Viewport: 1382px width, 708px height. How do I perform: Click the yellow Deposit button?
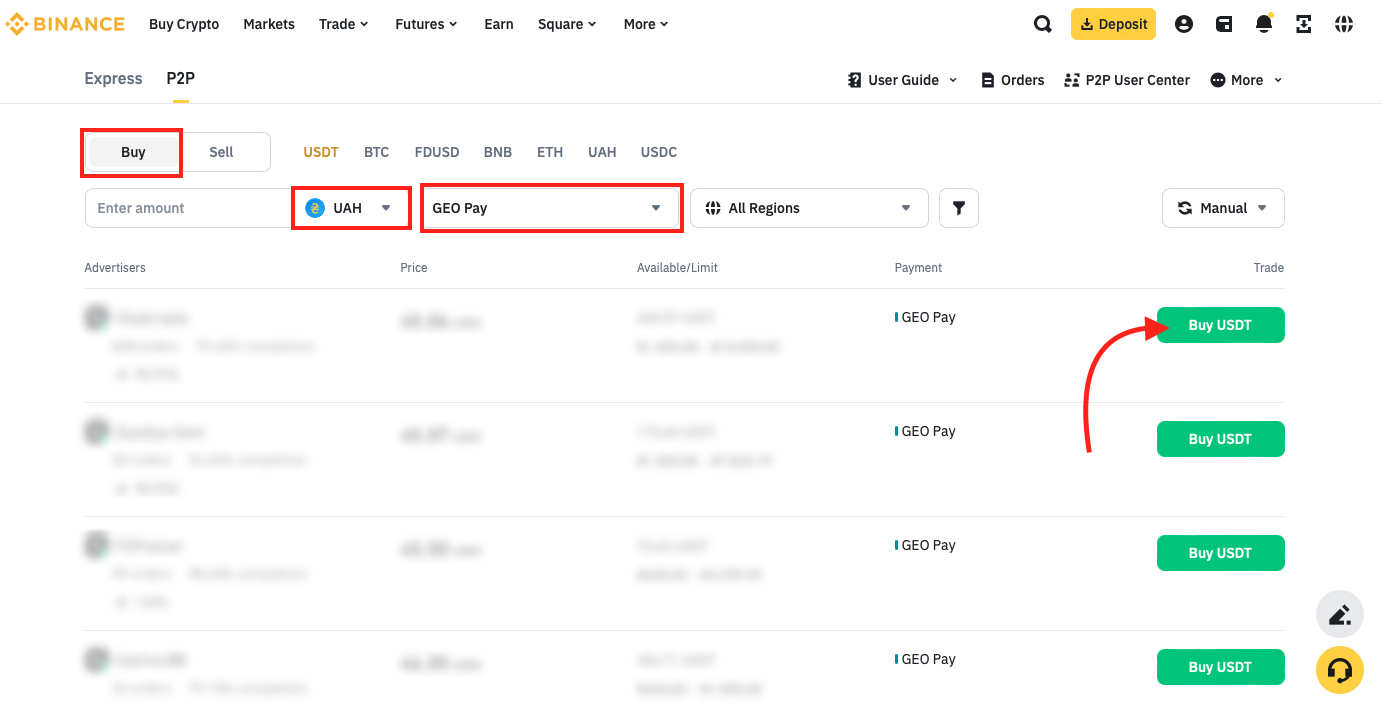(1113, 24)
